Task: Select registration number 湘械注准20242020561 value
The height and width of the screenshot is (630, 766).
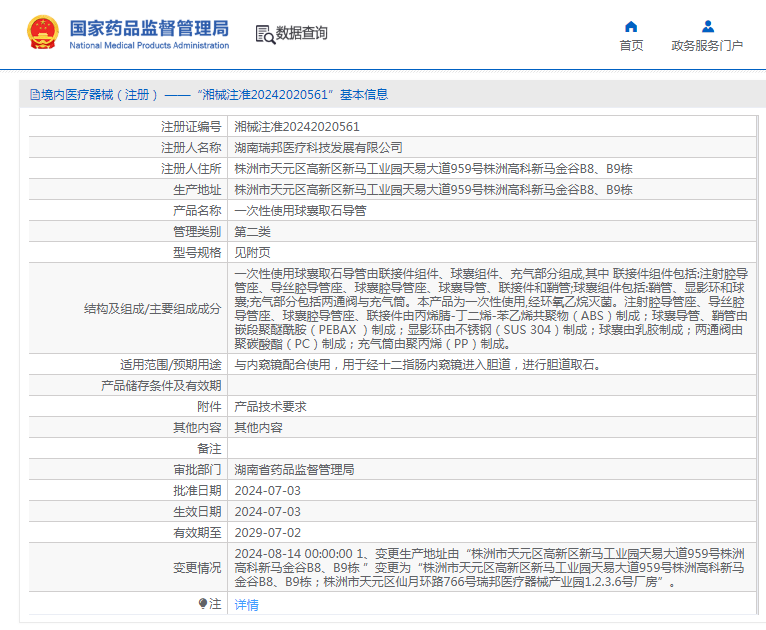Action: point(297,127)
